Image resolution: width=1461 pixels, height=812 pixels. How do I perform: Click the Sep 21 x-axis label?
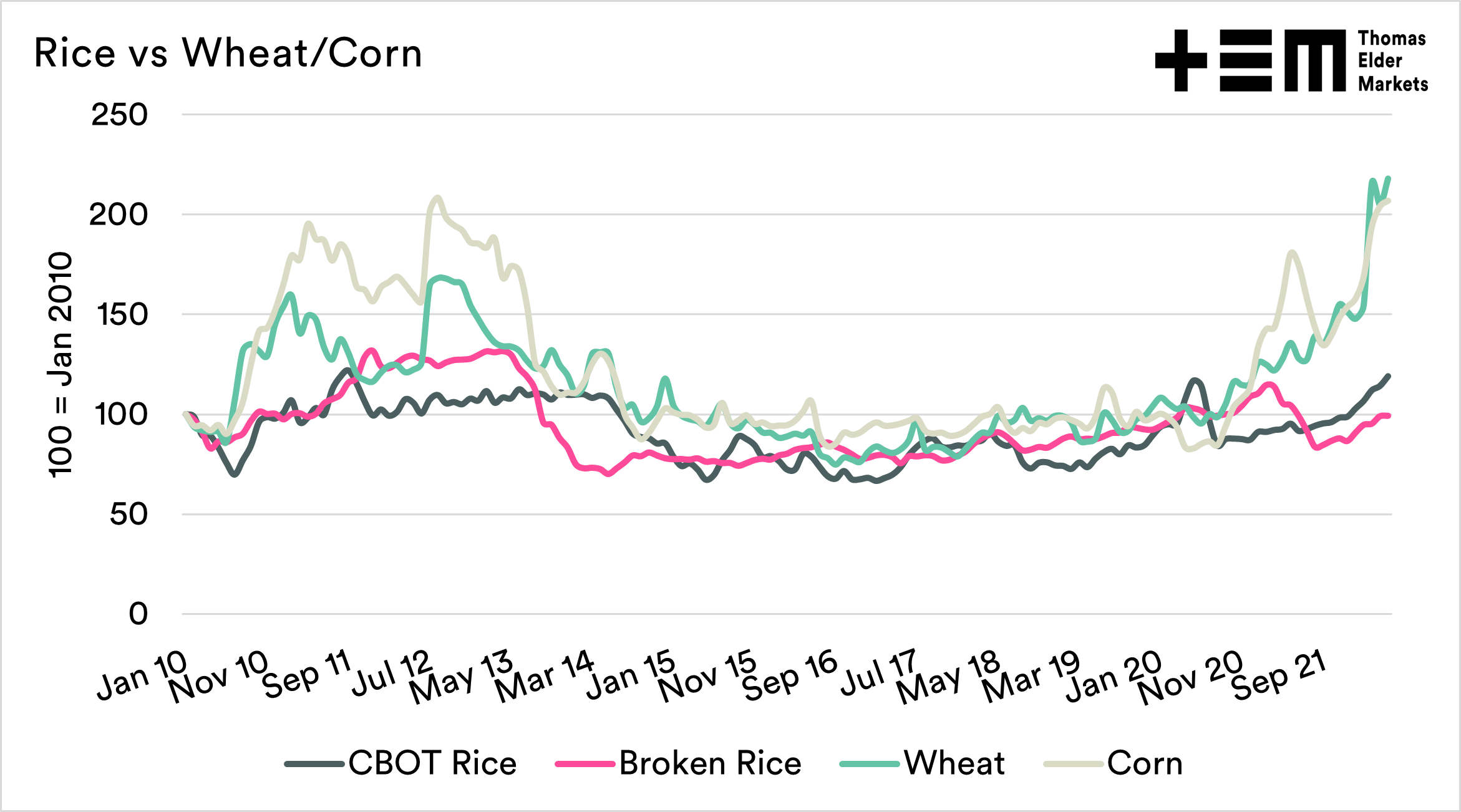pos(1278,675)
